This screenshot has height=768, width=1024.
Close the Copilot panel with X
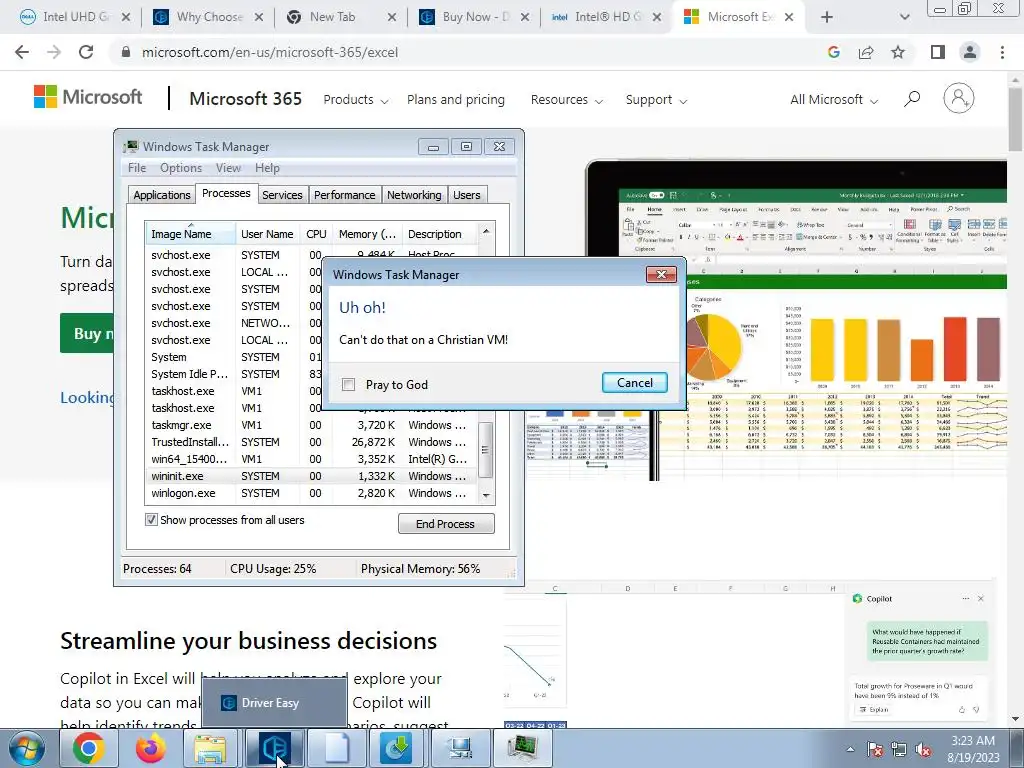(x=981, y=598)
